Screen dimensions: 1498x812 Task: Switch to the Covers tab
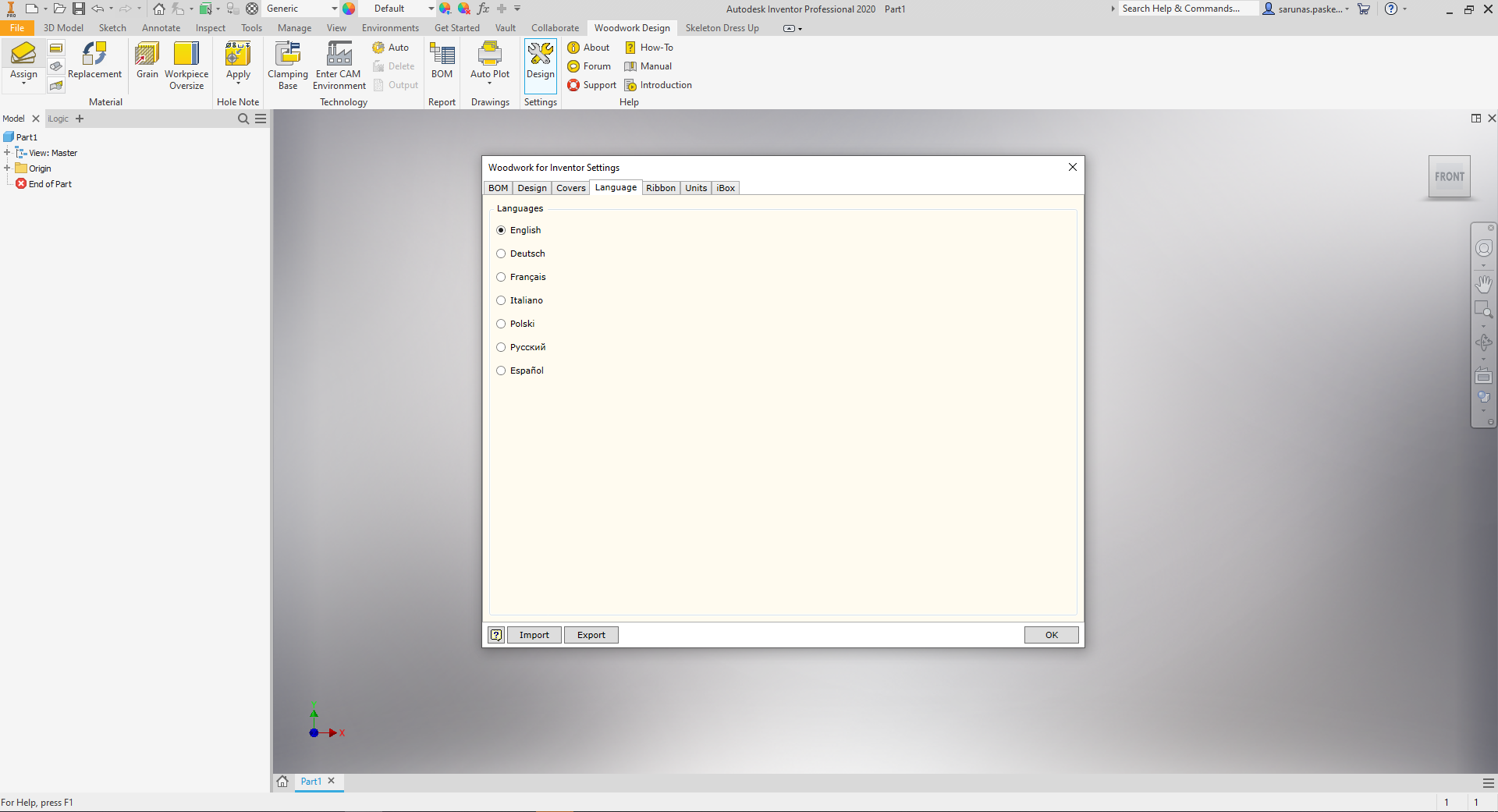point(570,188)
